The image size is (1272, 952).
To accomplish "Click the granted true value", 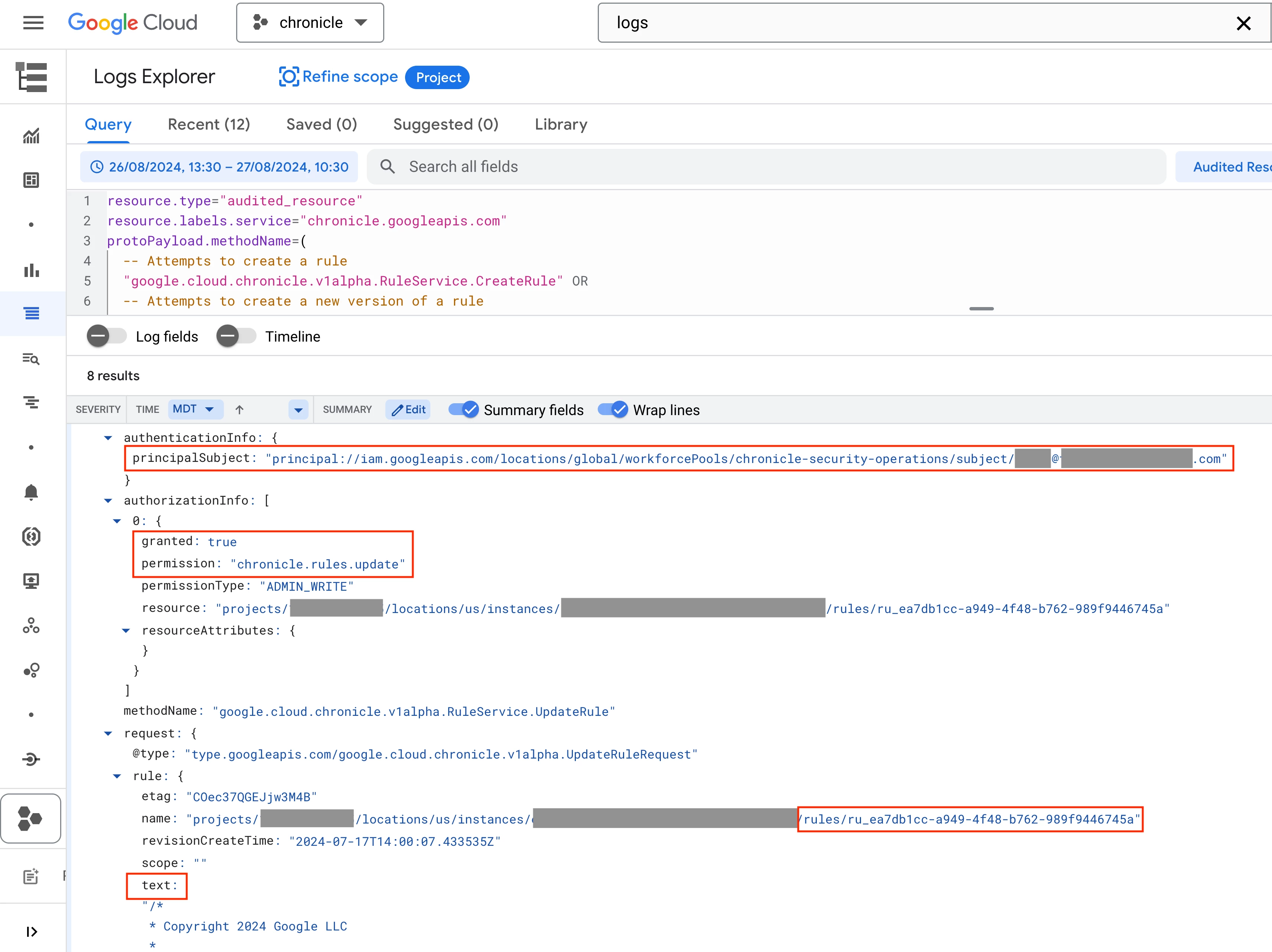I will tap(222, 542).
